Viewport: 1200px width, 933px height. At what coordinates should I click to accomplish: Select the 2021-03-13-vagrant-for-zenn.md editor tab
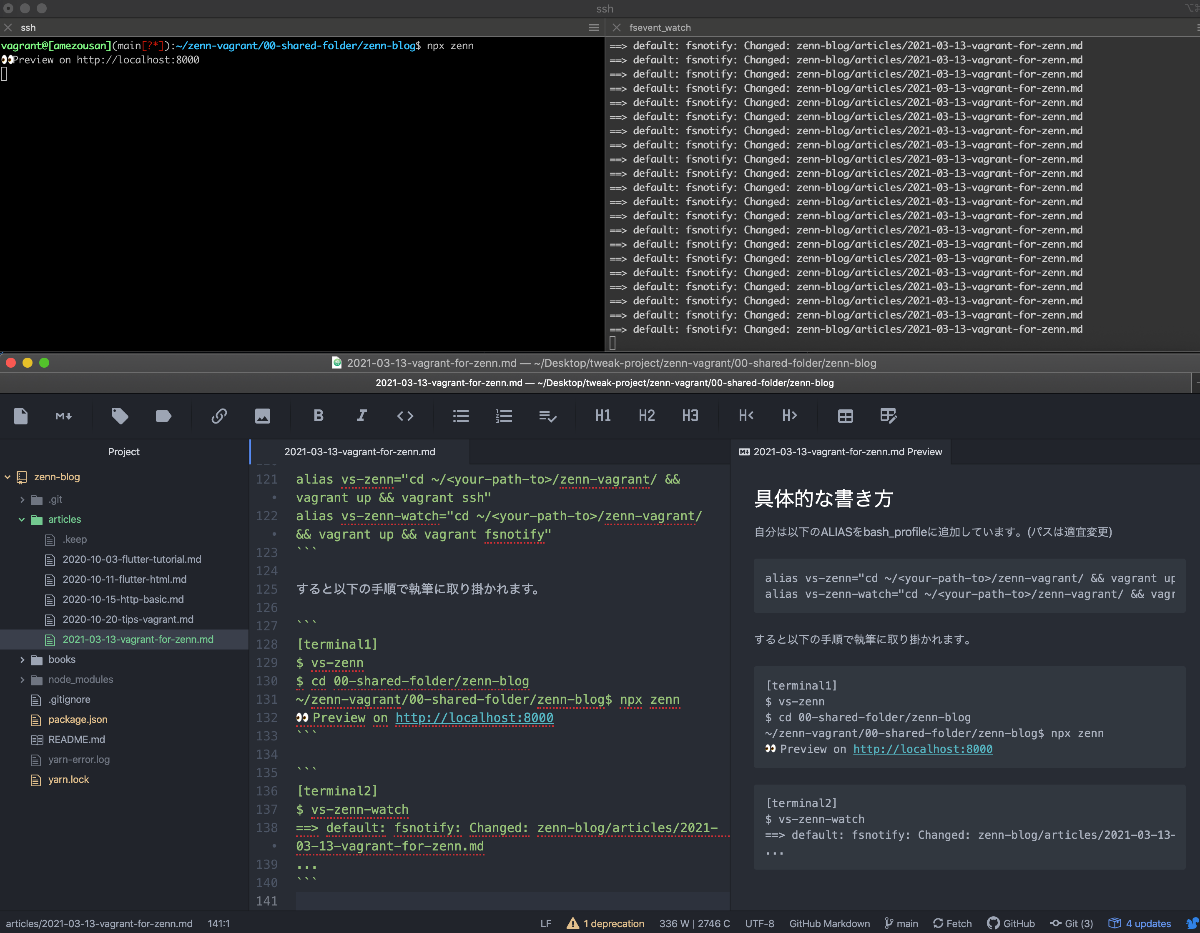360,452
